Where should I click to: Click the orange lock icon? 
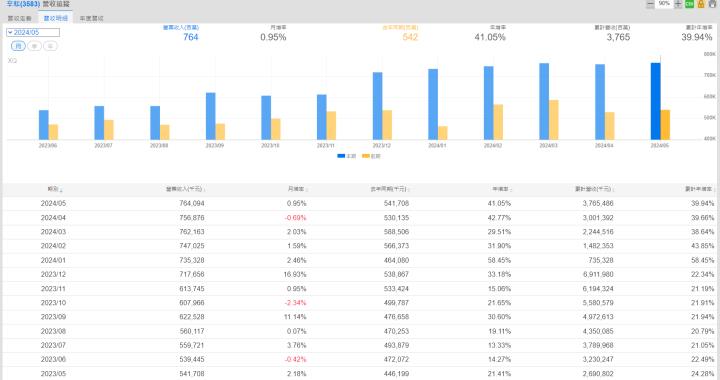point(701,4)
